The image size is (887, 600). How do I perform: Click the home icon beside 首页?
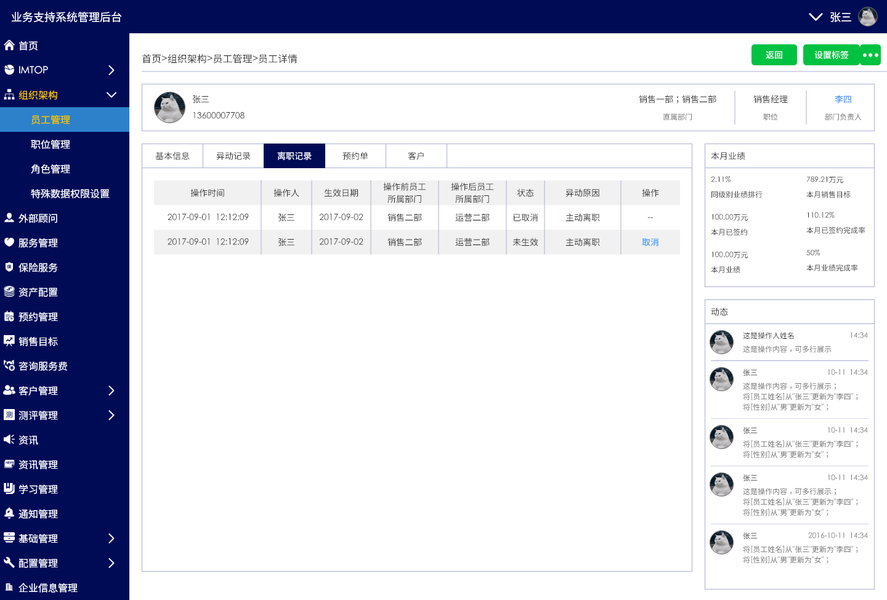[x=9, y=45]
